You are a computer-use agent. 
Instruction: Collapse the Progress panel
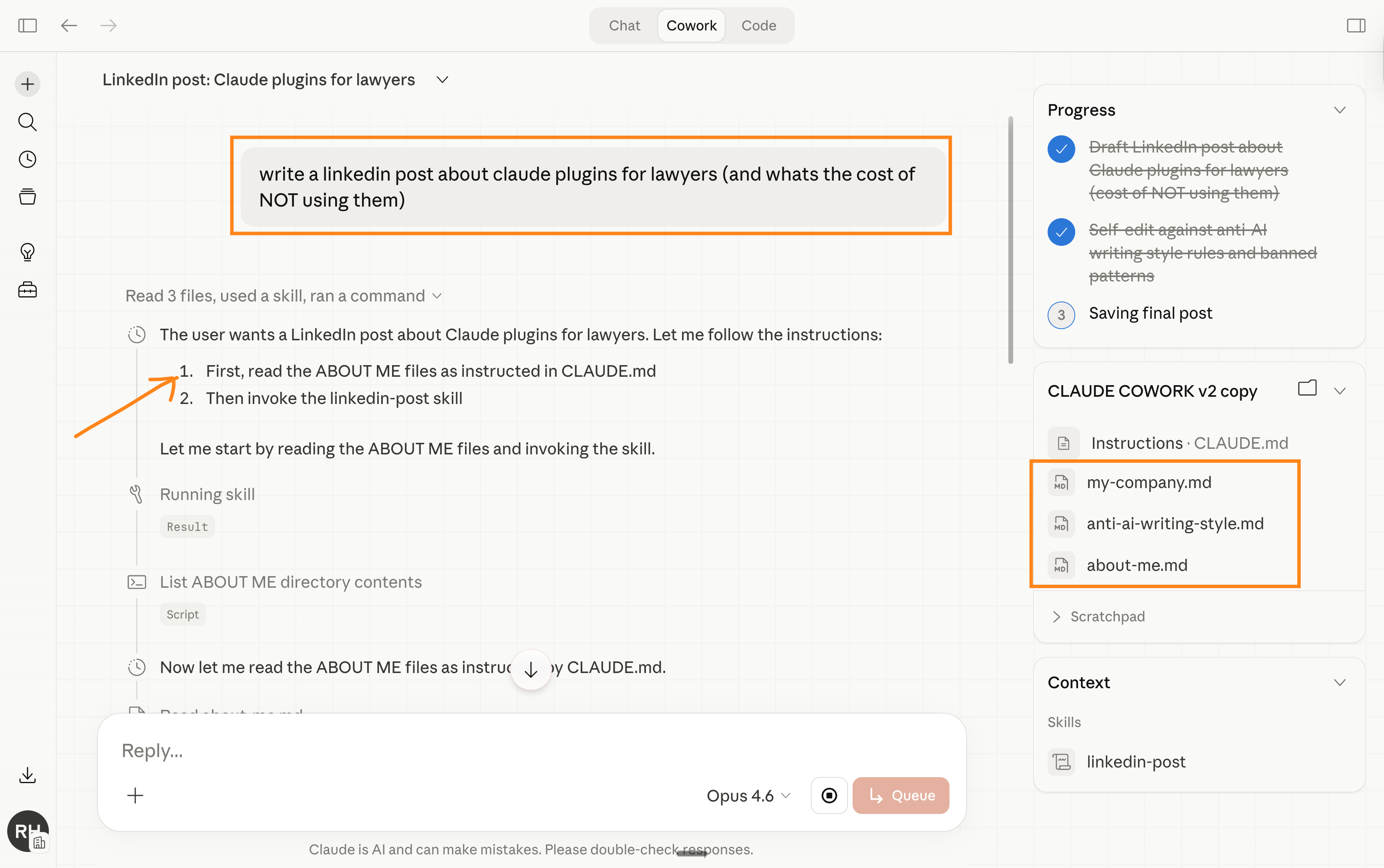1339,110
